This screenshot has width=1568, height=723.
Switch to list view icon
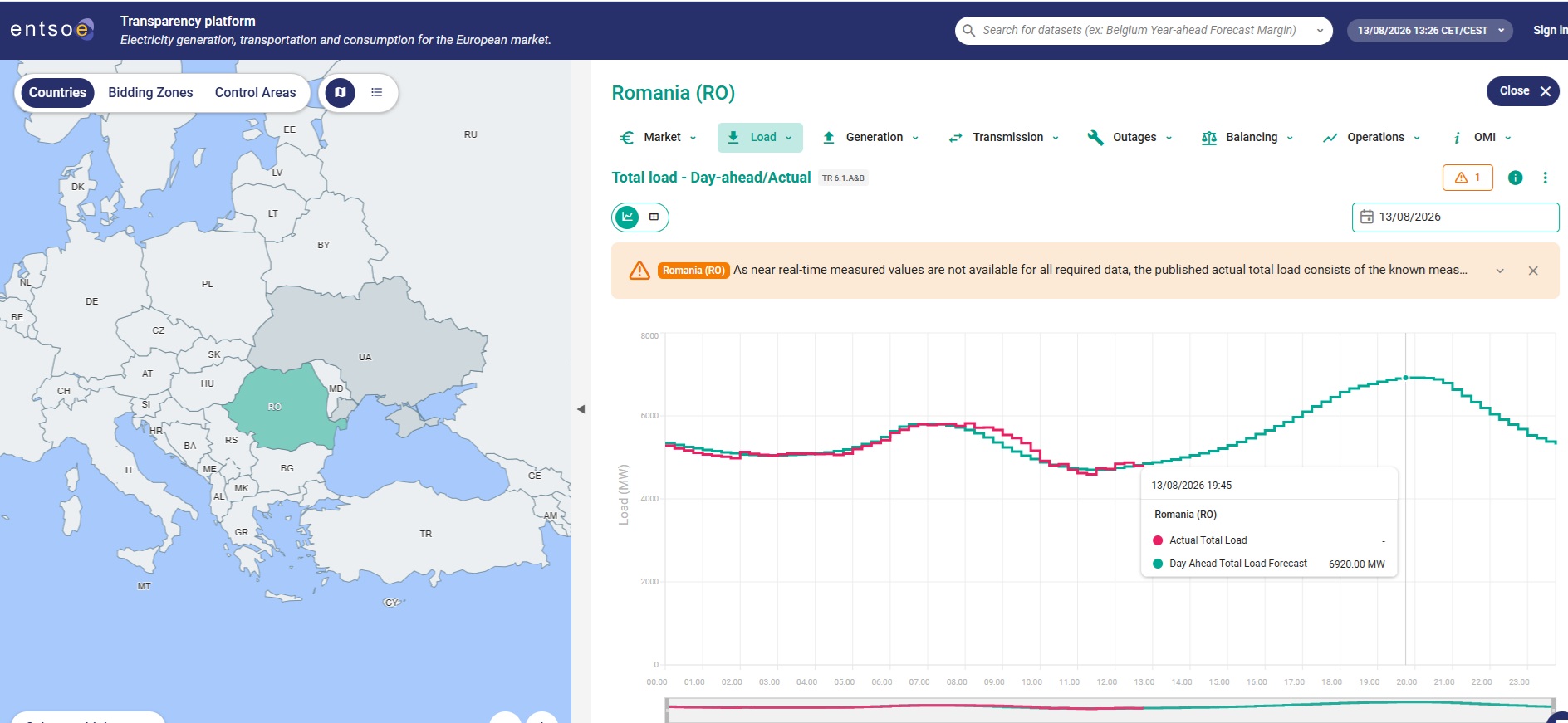click(376, 92)
